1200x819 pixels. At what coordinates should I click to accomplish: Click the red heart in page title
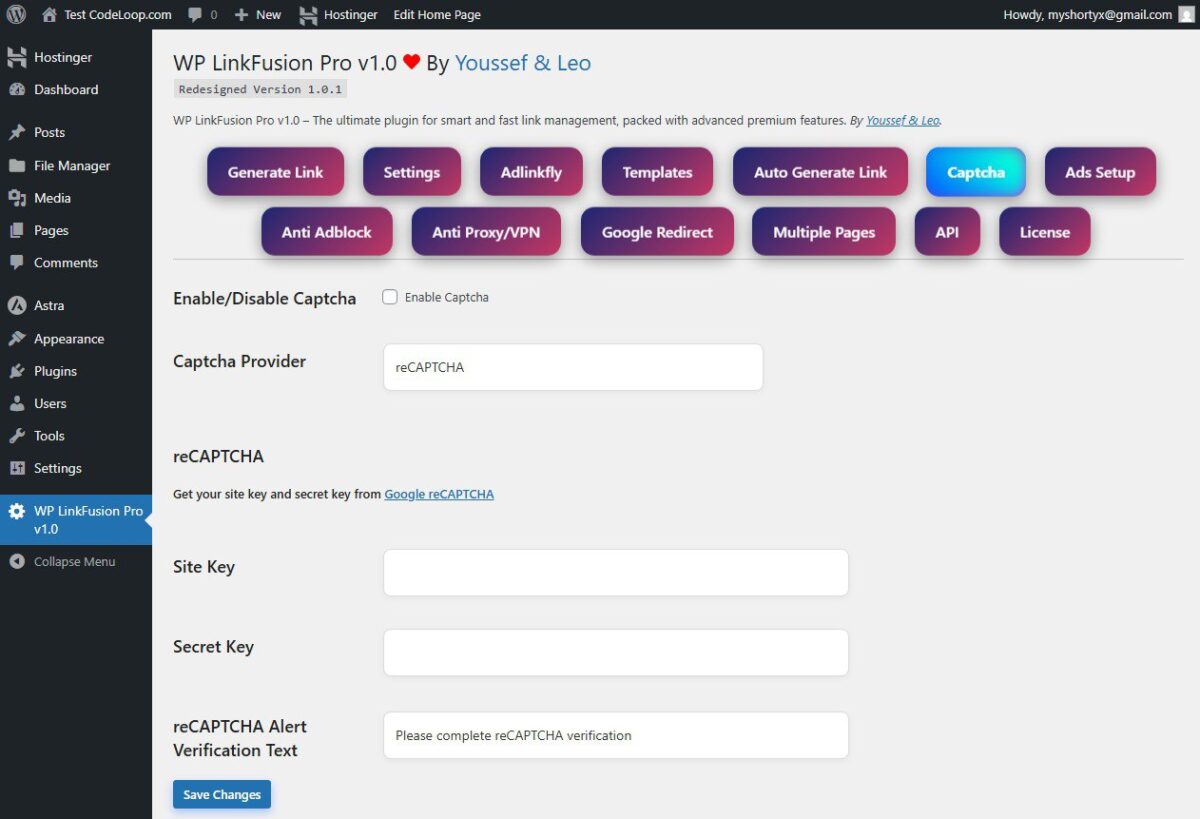click(412, 63)
